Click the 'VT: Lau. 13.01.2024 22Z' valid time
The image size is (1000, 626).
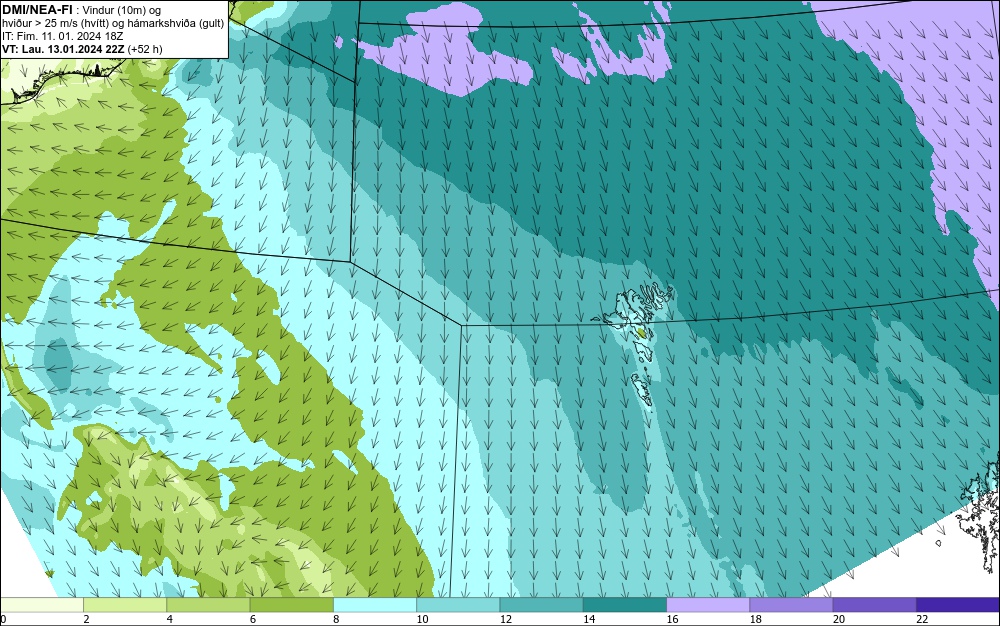click(x=63, y=49)
